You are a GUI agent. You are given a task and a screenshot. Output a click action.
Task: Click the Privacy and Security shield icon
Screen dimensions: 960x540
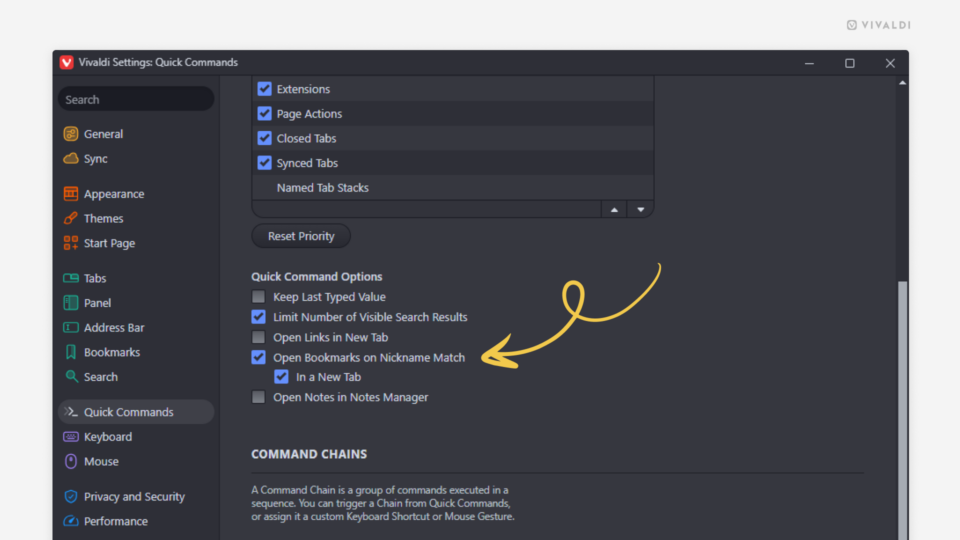(71, 496)
